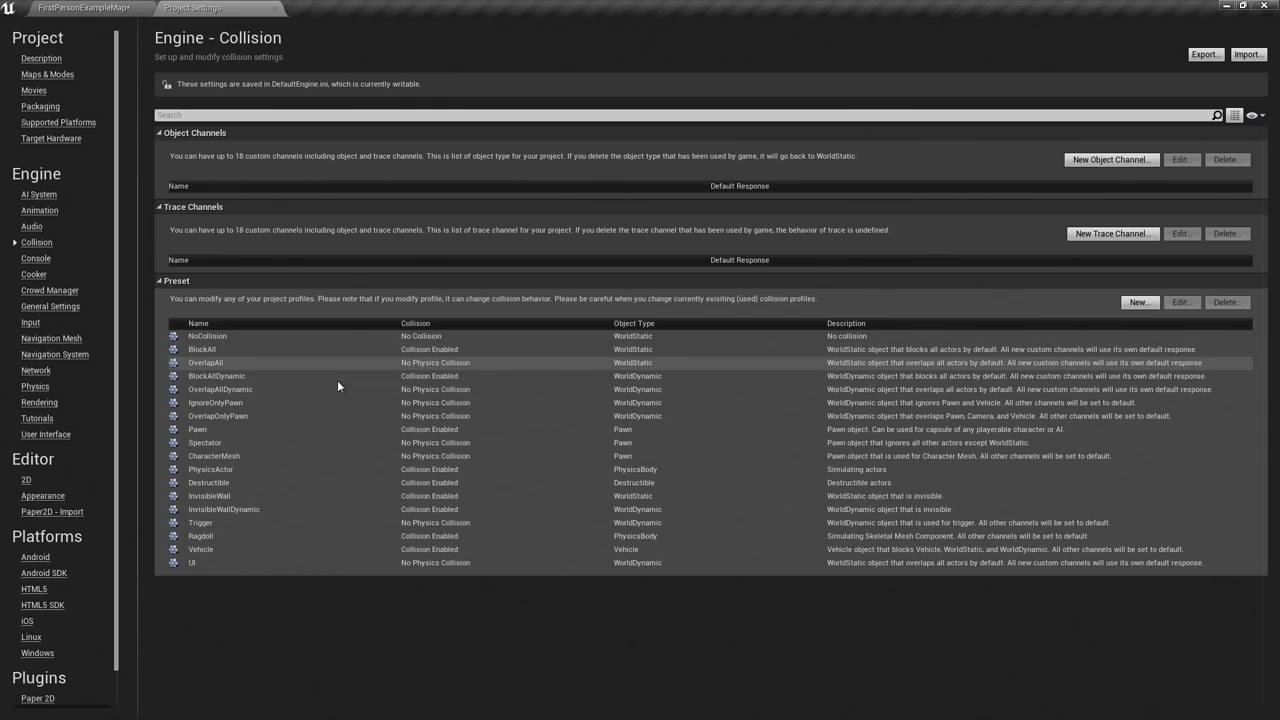The width and height of the screenshot is (1280, 720).
Task: Click the gear icon for BlockAllDynamic preset
Action: [174, 376]
